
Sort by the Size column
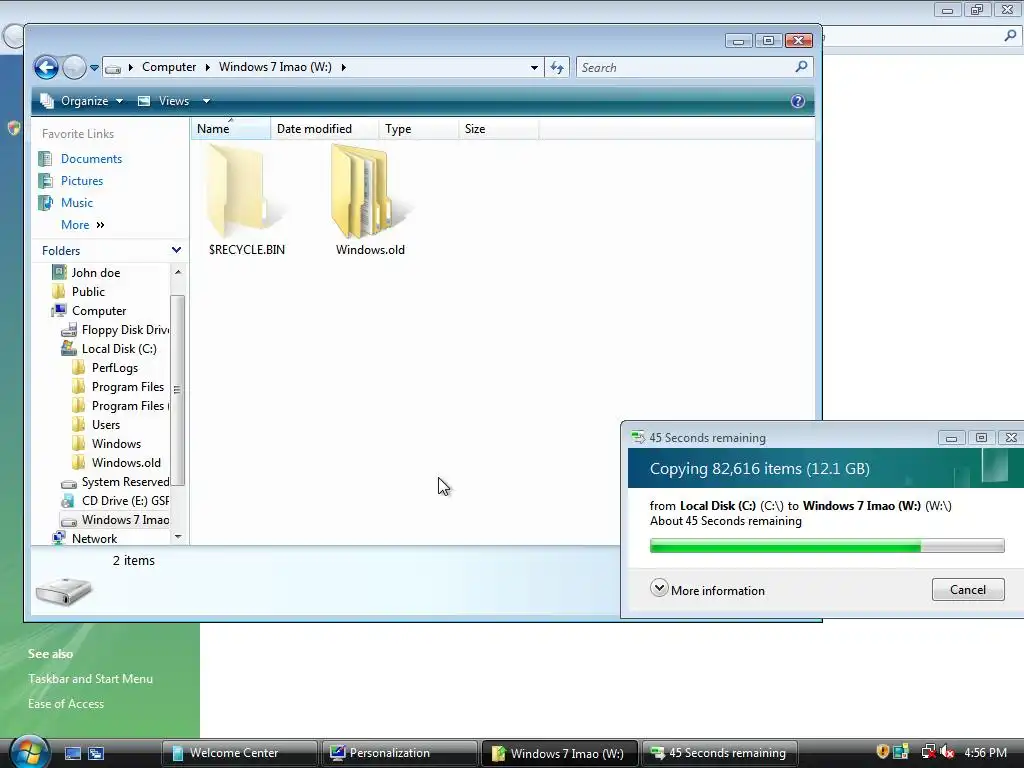tap(498, 129)
